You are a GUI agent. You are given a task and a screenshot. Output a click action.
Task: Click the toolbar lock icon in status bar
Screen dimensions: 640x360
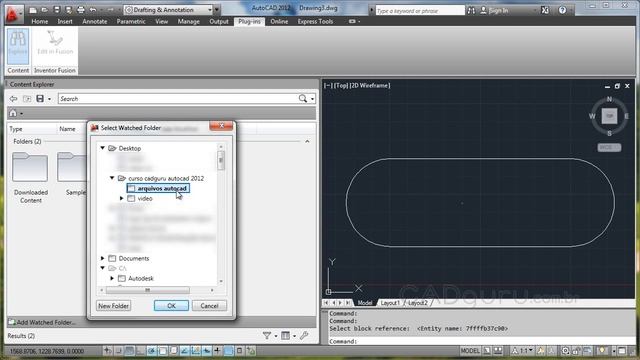tap(576, 351)
